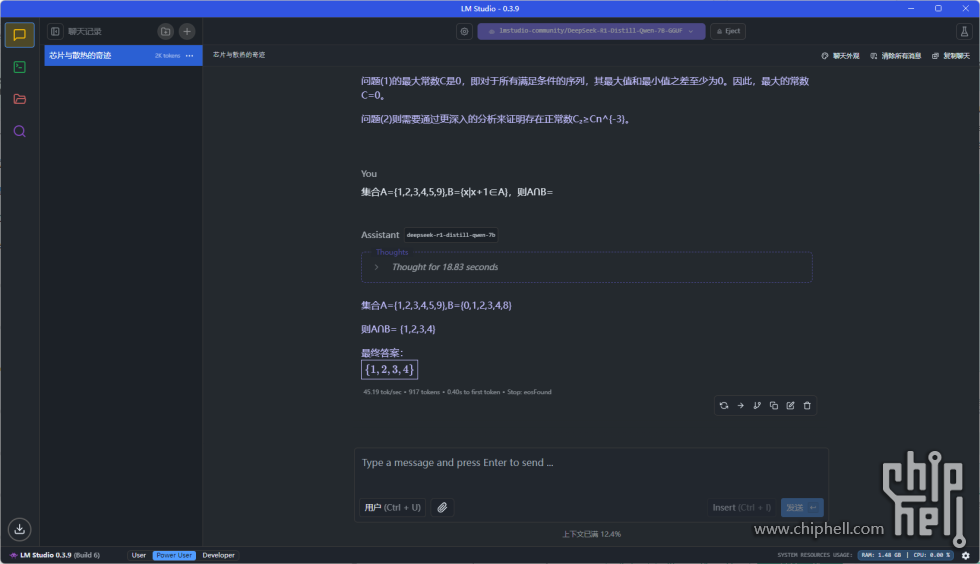Delete the assistant message
Screen dimensions: 980x564
807,405
